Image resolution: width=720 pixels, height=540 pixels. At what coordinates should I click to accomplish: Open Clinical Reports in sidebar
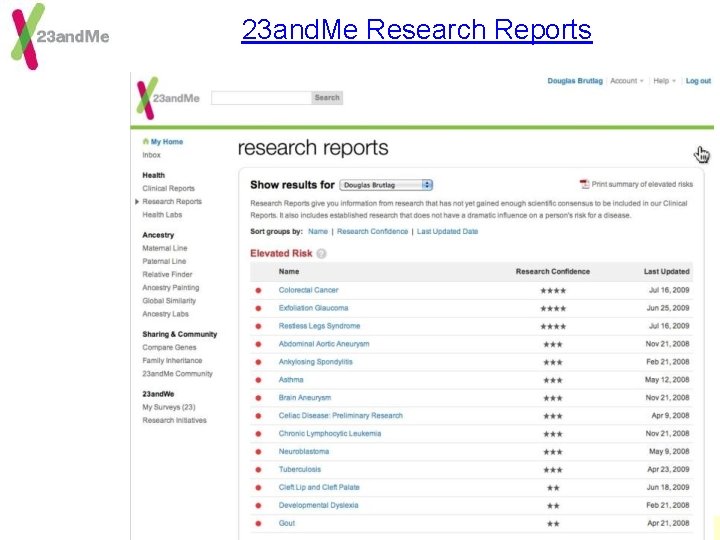[169, 189]
